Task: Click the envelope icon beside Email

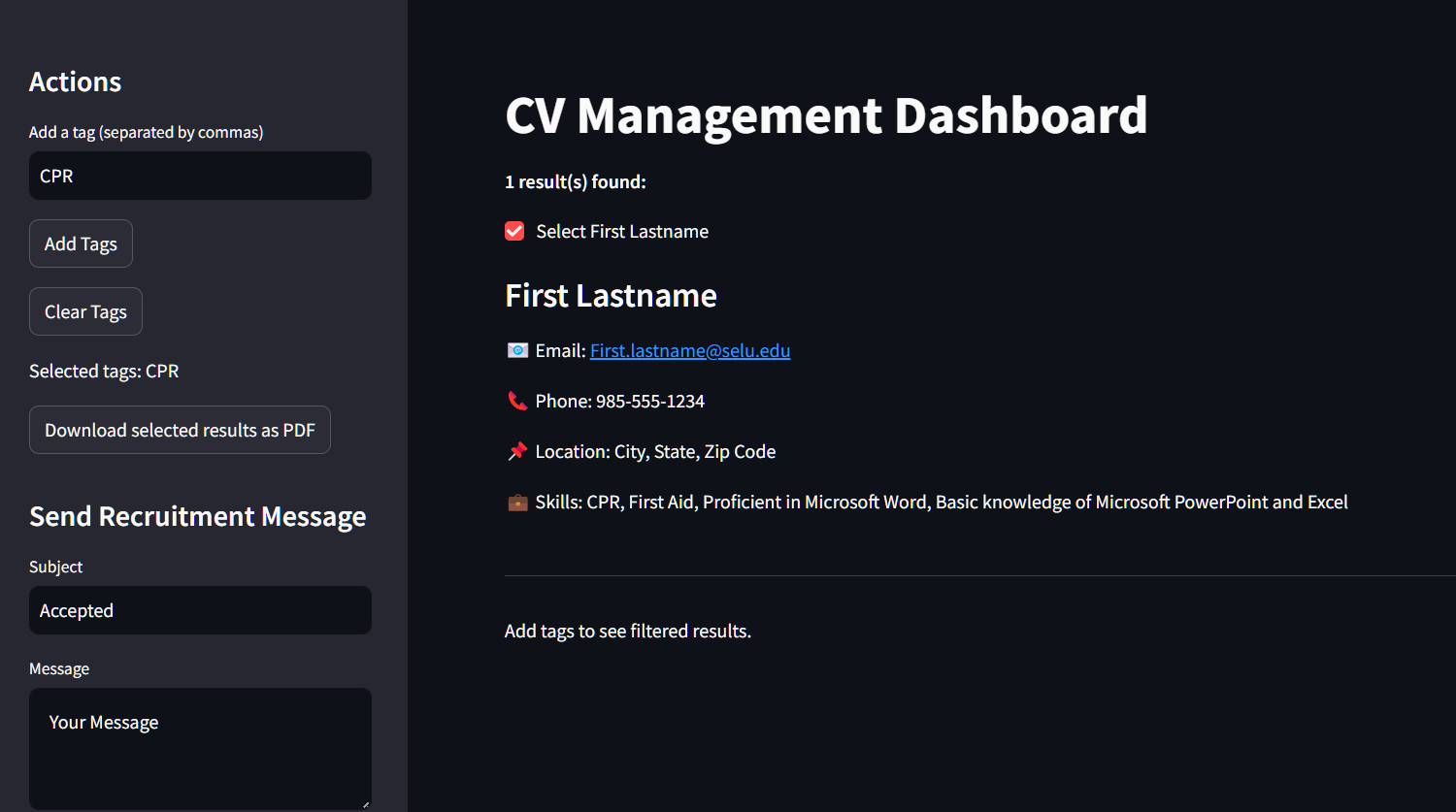Action: coord(517,350)
